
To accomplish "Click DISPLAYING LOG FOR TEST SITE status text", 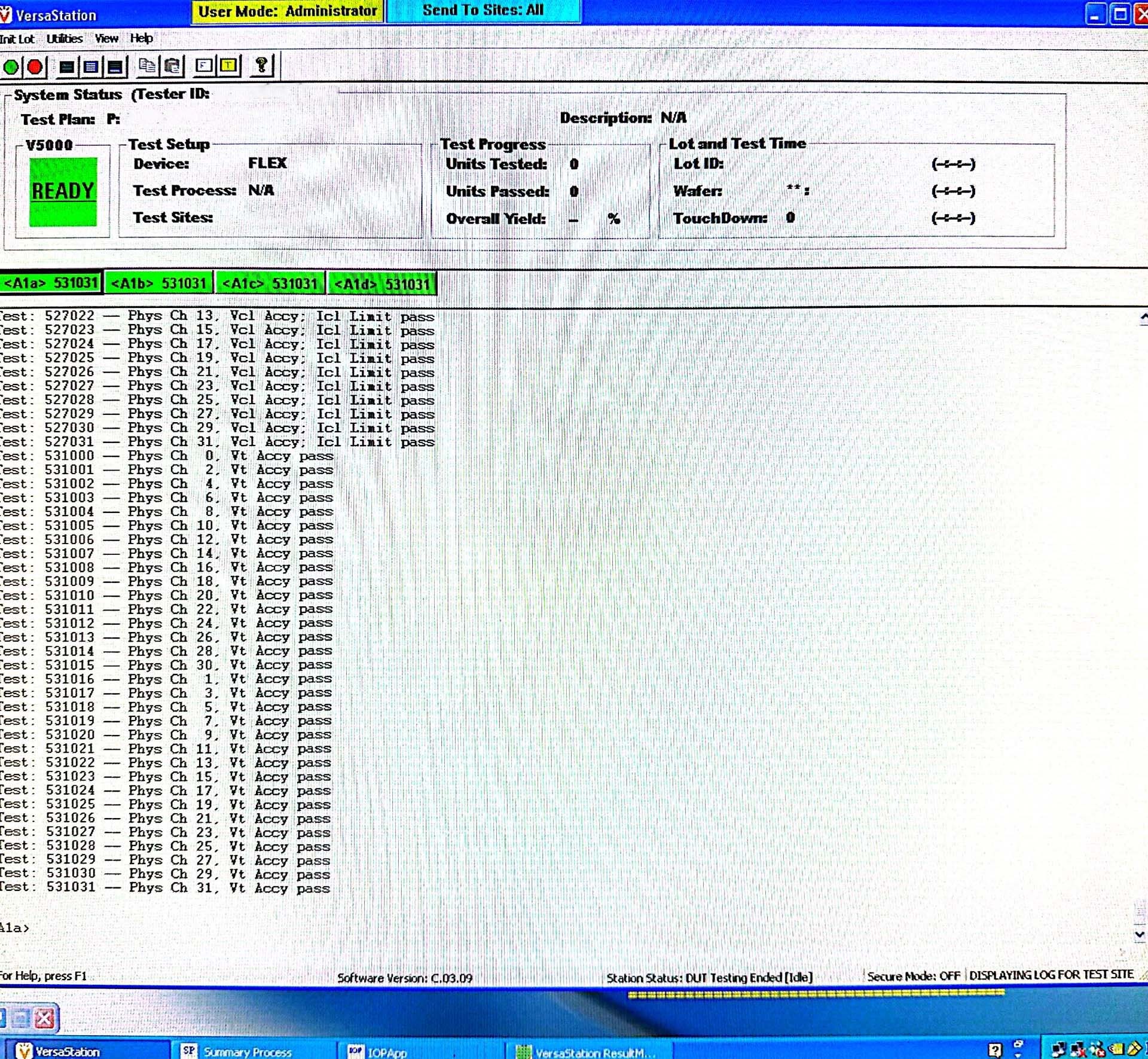I will tap(1051, 975).
